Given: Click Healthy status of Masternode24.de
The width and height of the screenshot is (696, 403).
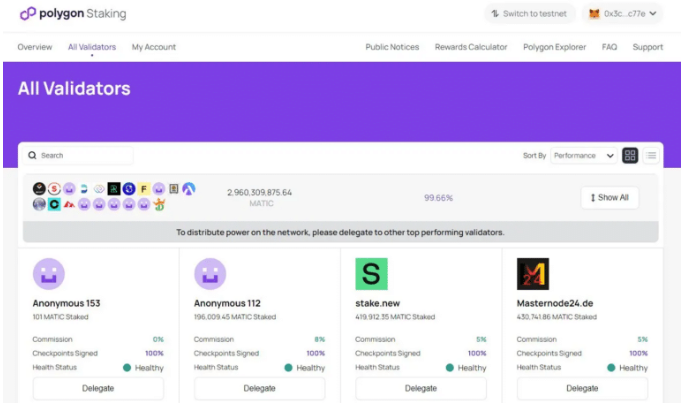Looking at the screenshot, I should coord(627,368).
